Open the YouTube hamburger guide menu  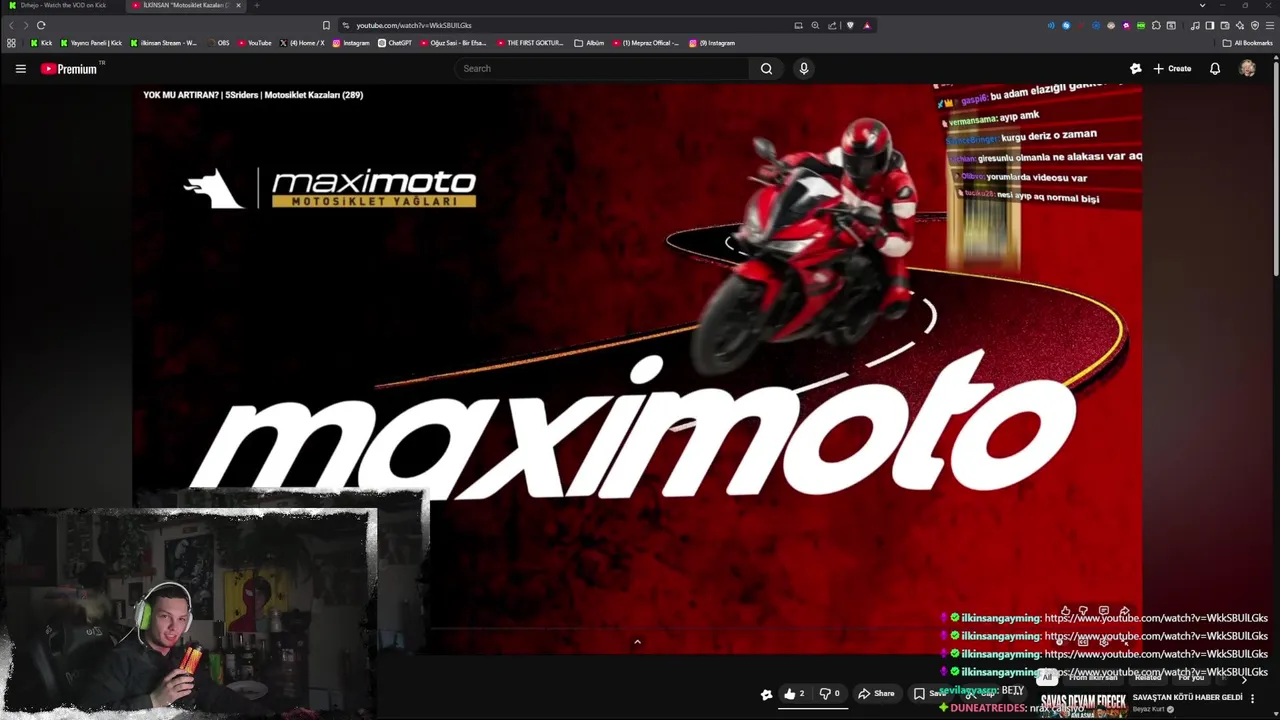pyautogui.click(x=20, y=68)
